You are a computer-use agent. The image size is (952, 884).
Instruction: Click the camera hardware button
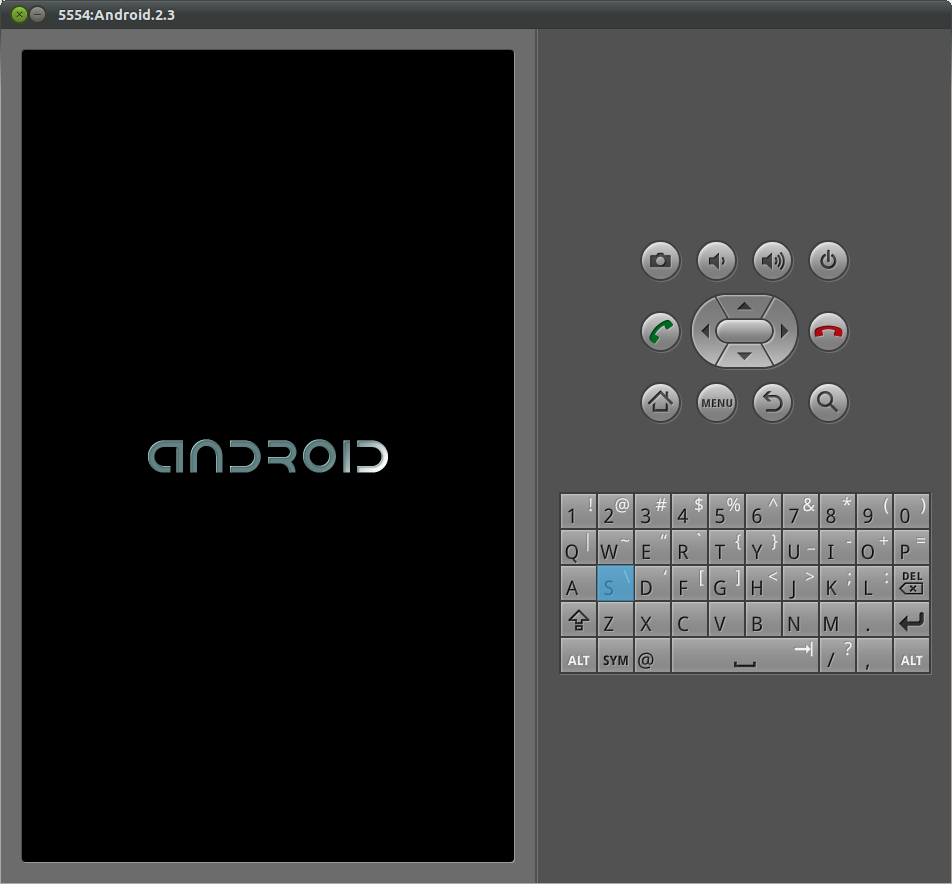coord(661,261)
